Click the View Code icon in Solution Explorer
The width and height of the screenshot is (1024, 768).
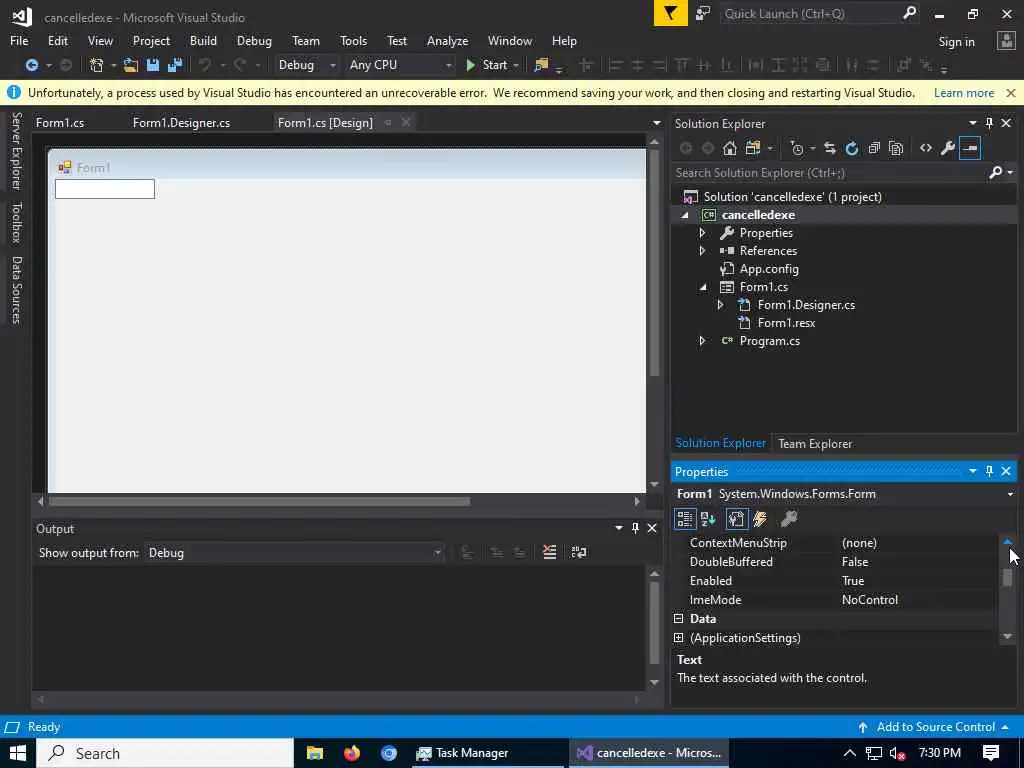coord(925,148)
